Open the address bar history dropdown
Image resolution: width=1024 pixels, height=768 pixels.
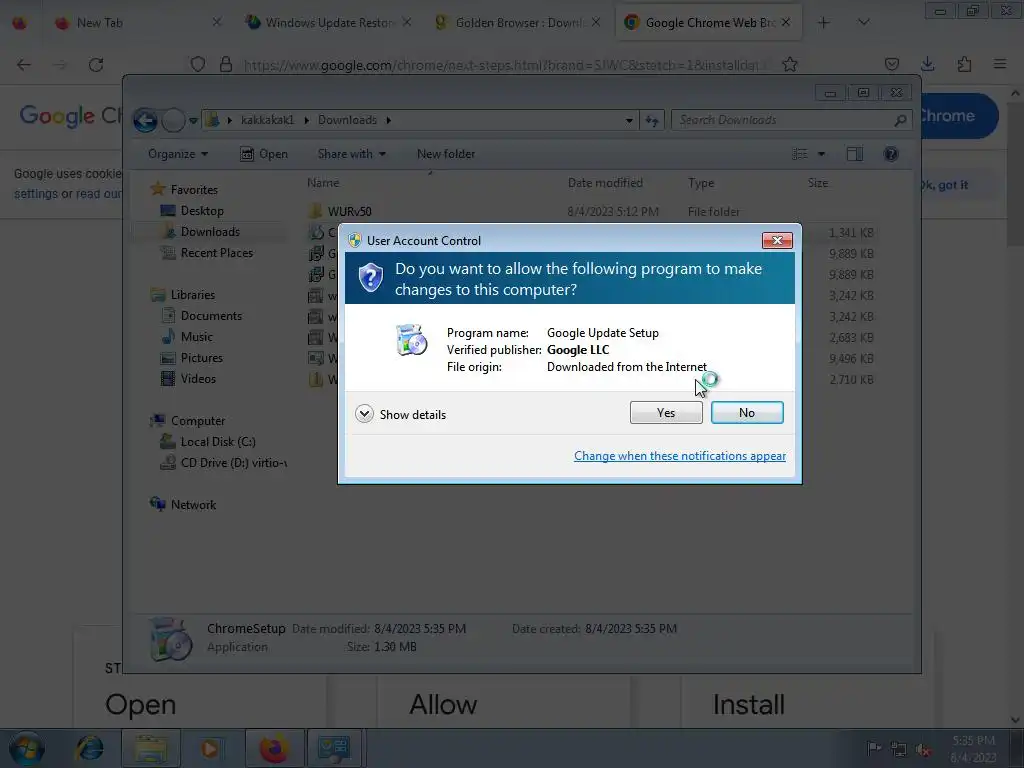point(629,120)
